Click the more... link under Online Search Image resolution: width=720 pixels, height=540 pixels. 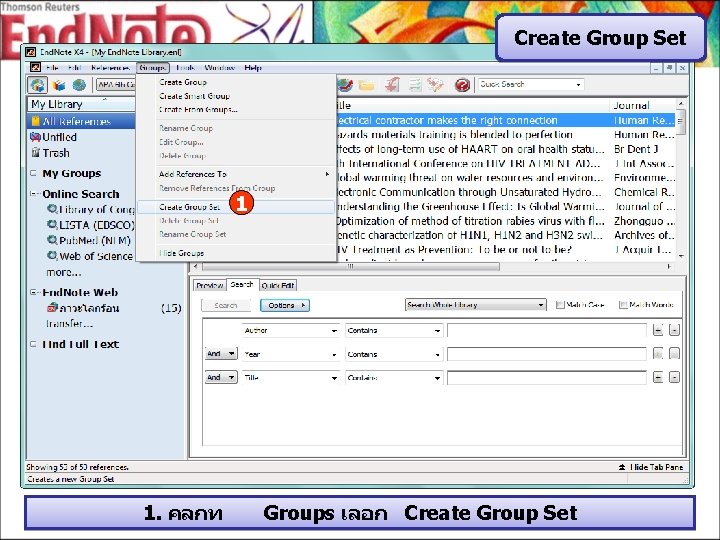point(63,272)
